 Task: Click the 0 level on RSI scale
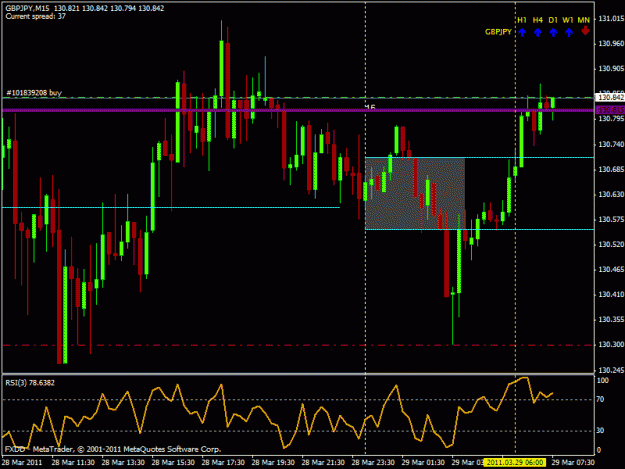(599, 450)
